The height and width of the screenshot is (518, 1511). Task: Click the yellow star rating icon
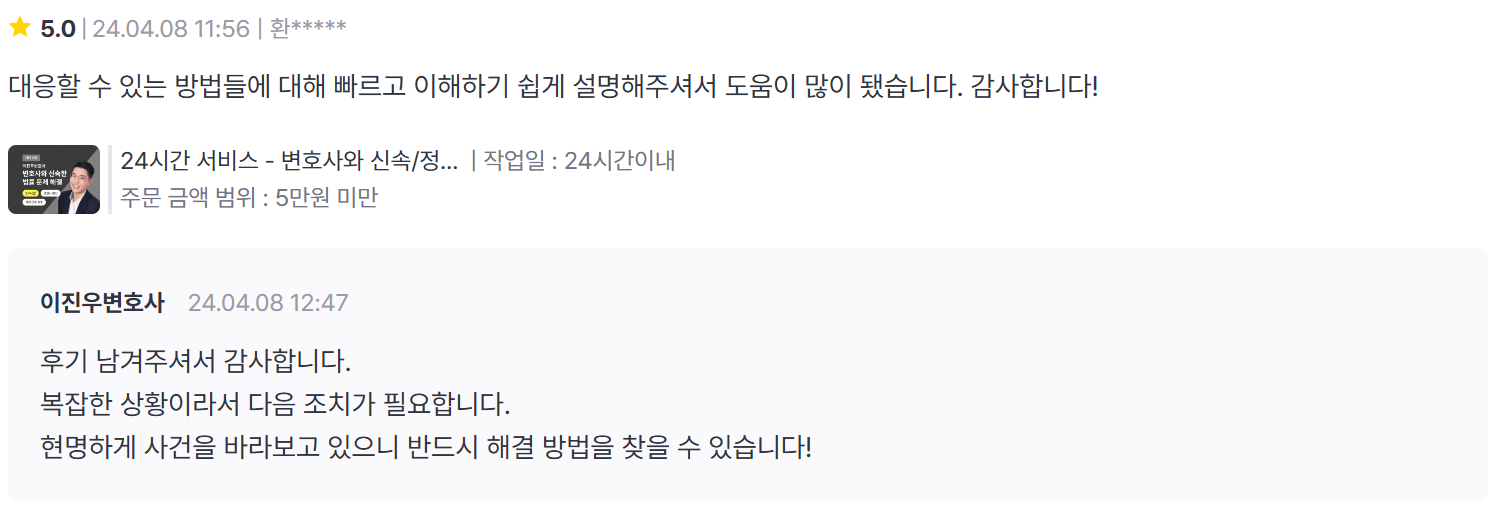19,28
